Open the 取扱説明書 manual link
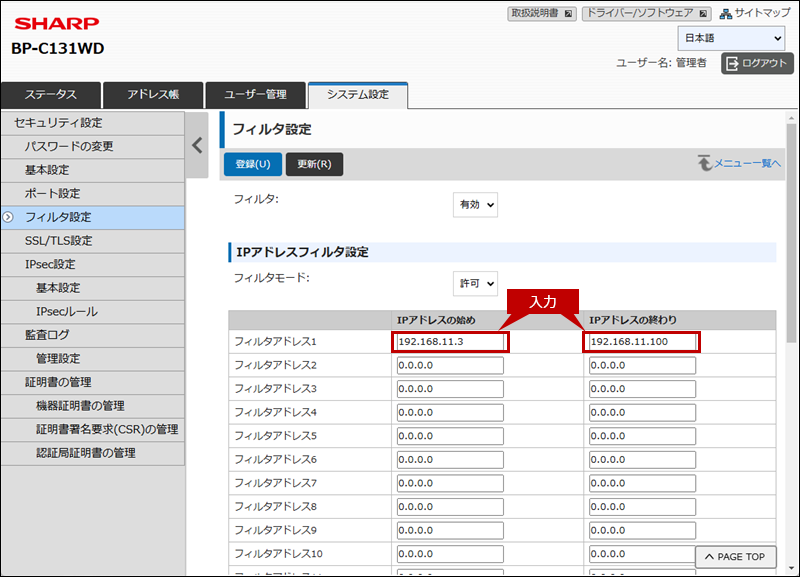Viewport: 800px width, 577px height. pos(541,14)
